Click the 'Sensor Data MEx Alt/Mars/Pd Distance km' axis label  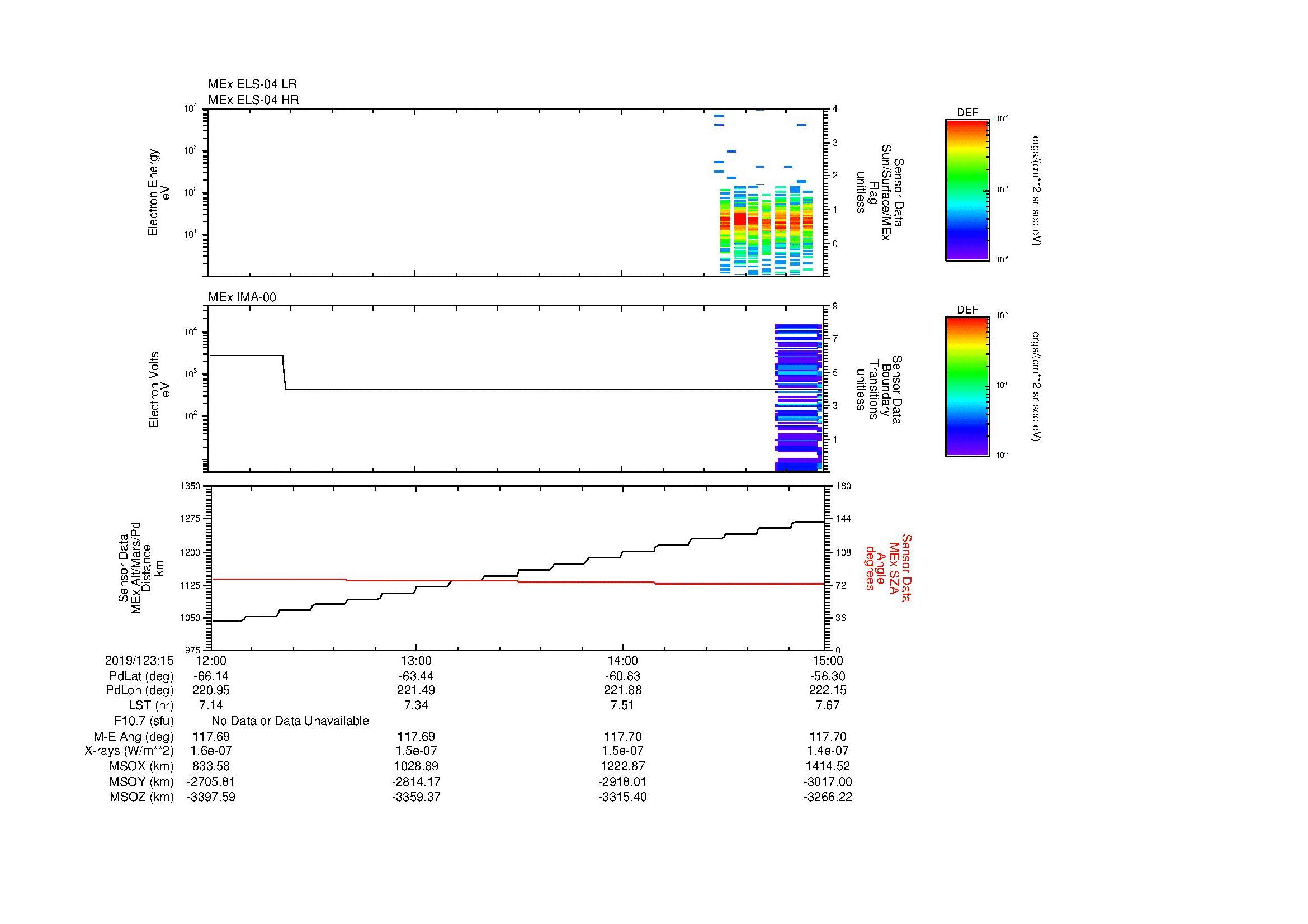pyautogui.click(x=141, y=568)
